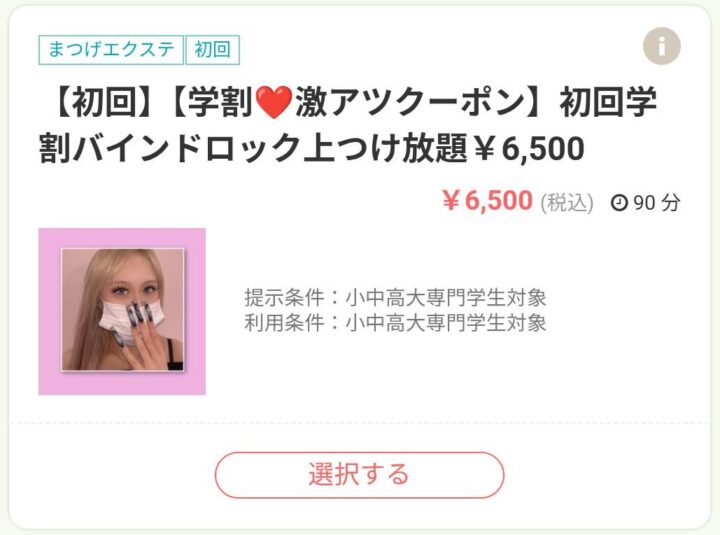The height and width of the screenshot is (535, 720).
Task: Click the 提示条件 condition line
Action: point(395,298)
